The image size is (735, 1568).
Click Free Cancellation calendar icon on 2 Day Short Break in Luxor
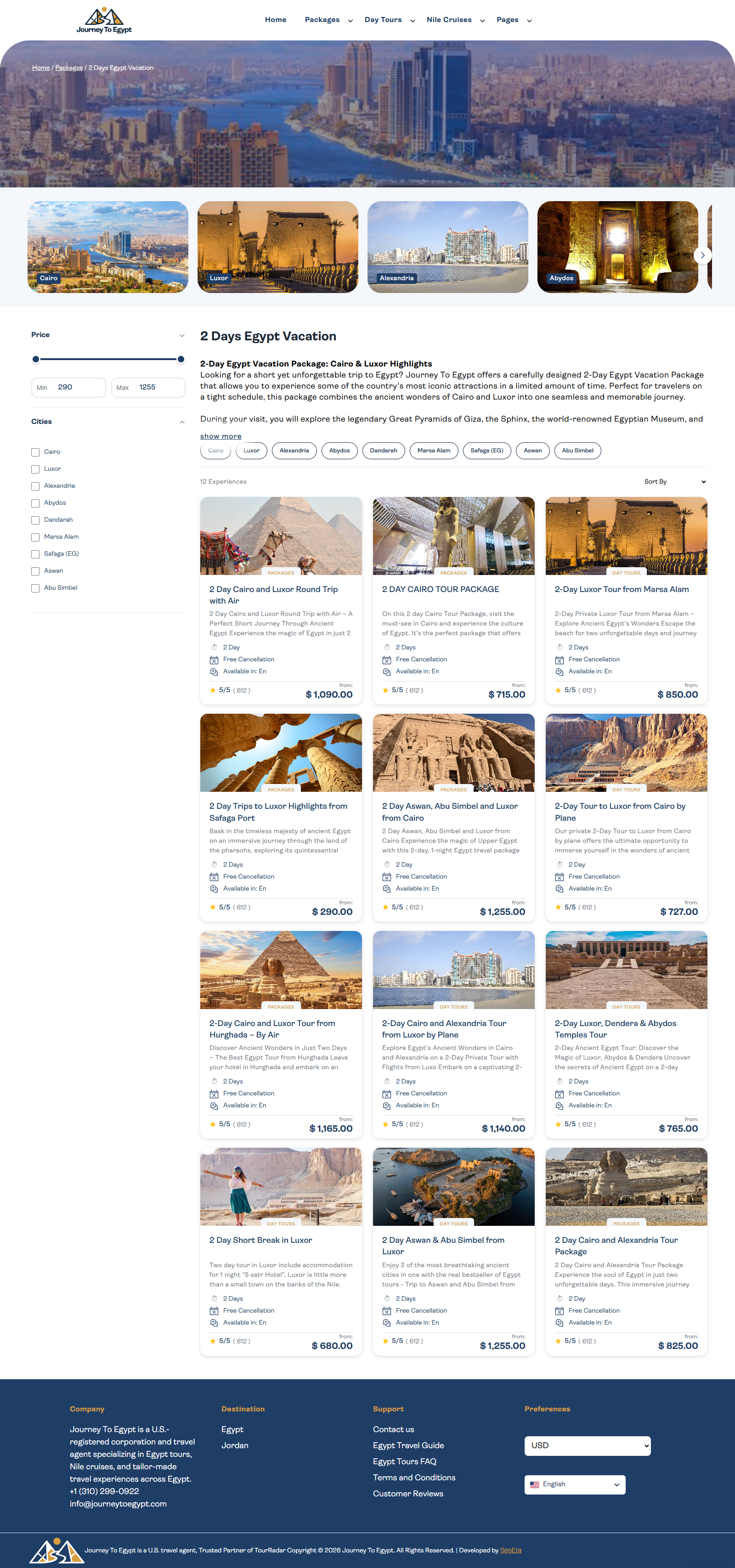[214, 1310]
